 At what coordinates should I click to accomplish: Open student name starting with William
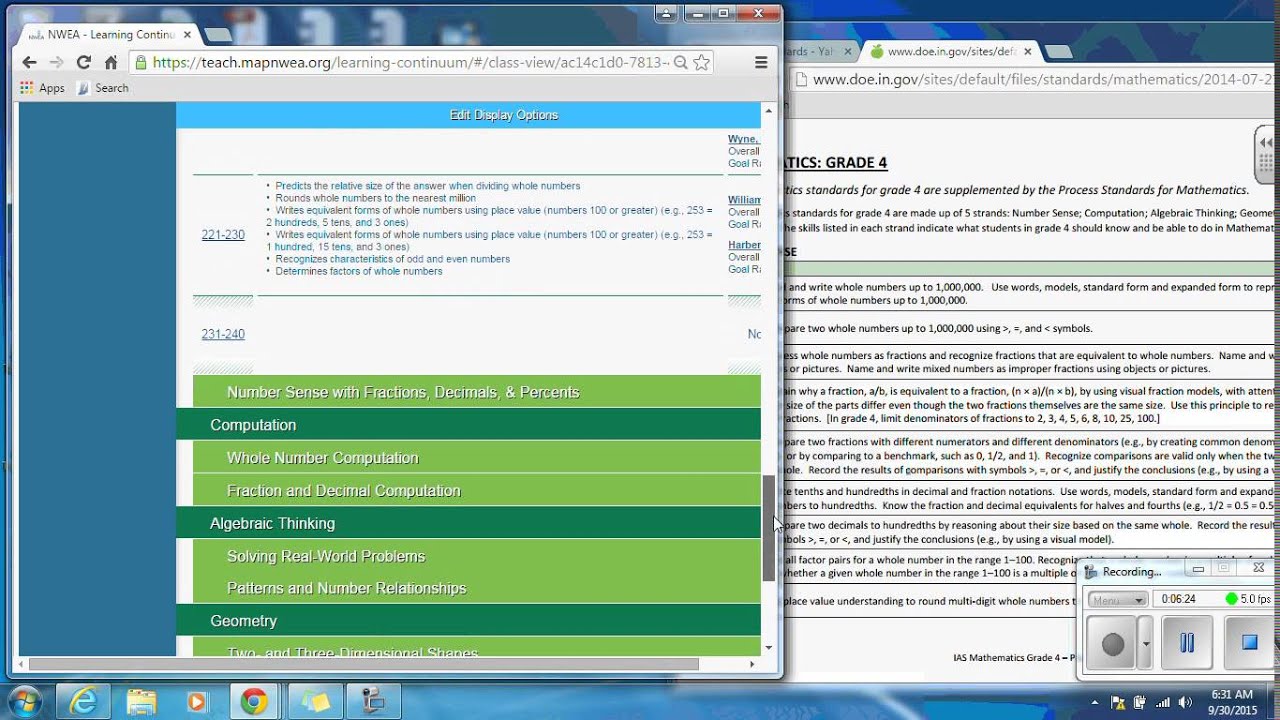click(x=744, y=200)
